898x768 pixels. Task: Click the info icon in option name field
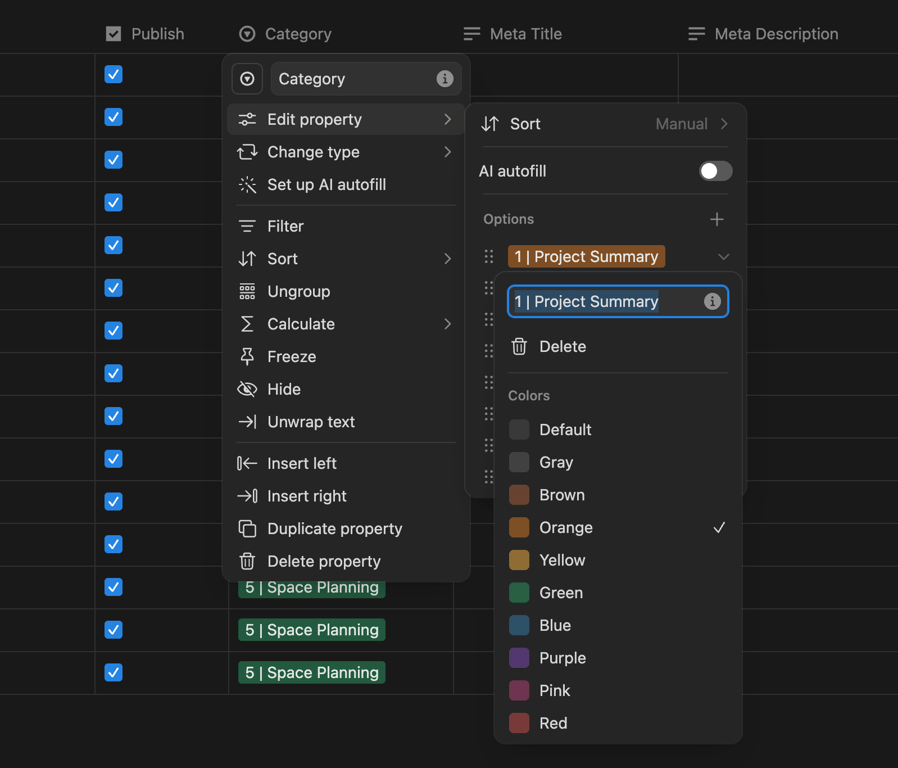coord(712,302)
